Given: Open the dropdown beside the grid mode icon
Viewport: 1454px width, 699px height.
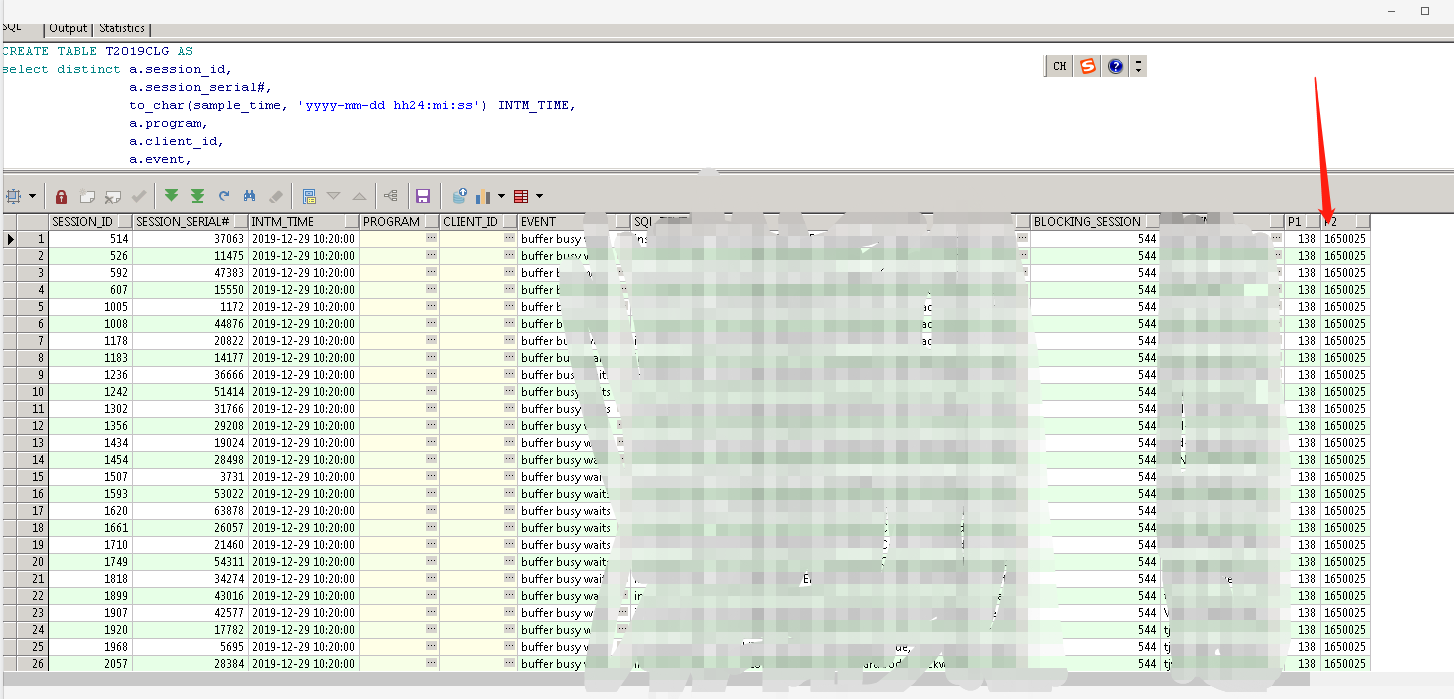Looking at the screenshot, I should coord(33,196).
